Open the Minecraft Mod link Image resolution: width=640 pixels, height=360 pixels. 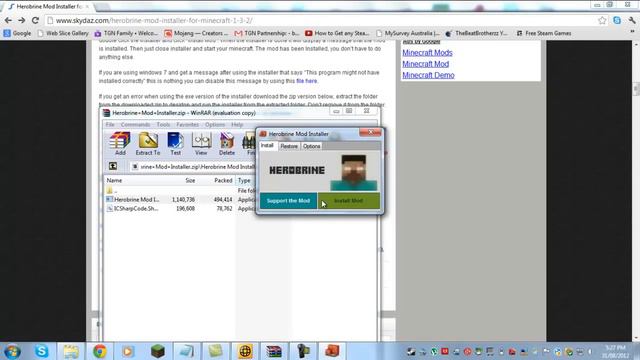coord(425,64)
